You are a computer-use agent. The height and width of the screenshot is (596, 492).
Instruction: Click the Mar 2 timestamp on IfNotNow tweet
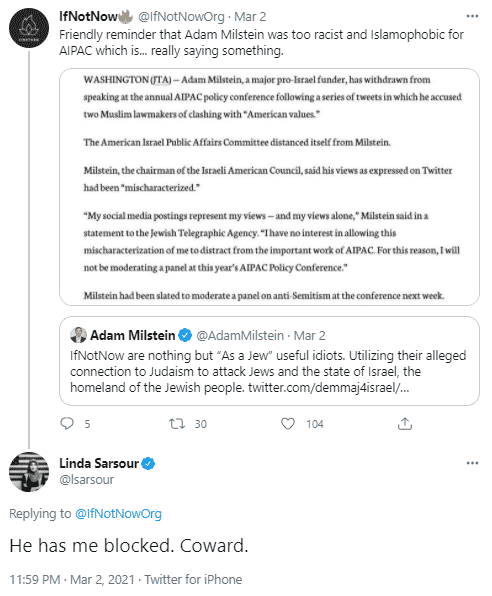click(x=250, y=17)
